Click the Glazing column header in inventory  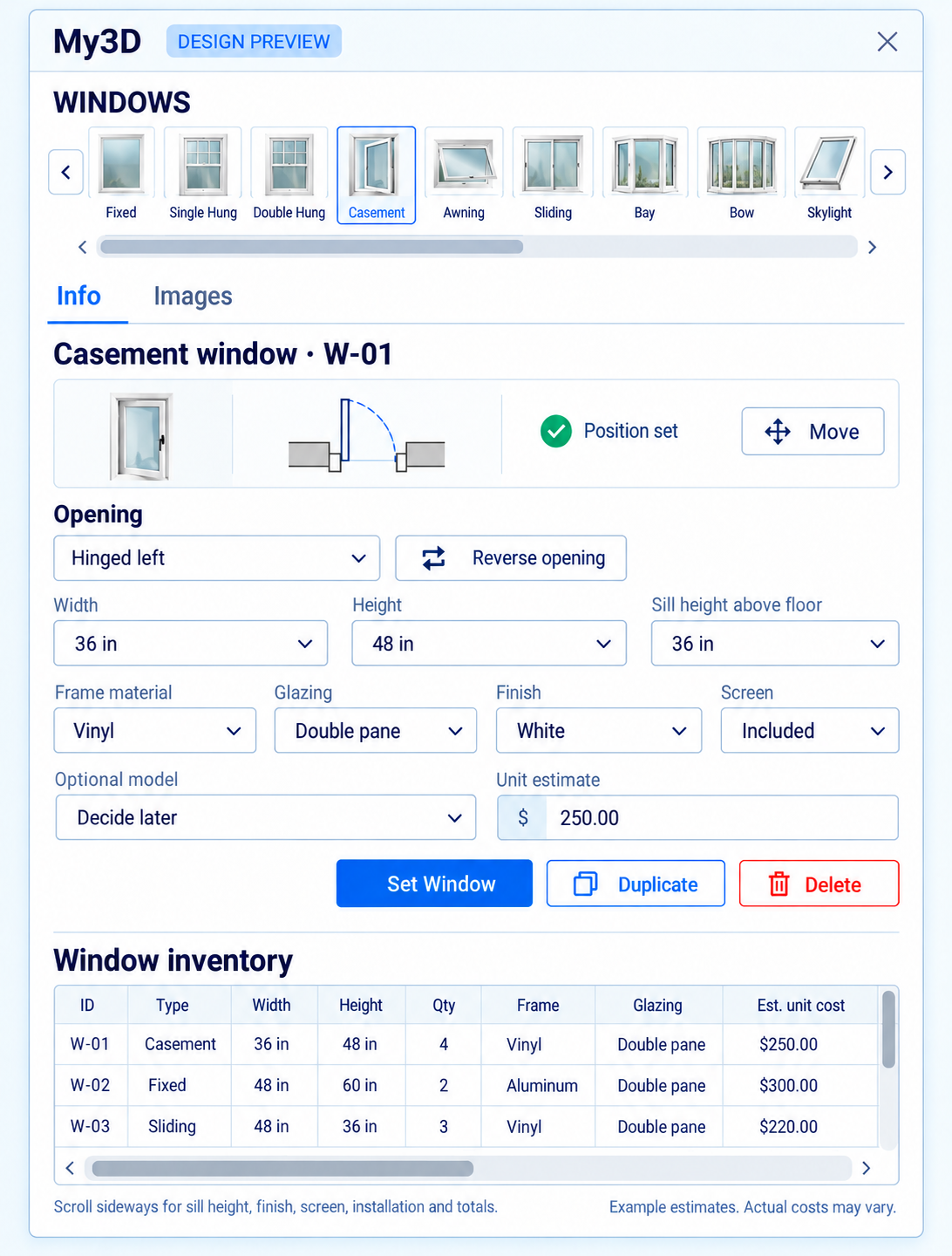(657, 1005)
